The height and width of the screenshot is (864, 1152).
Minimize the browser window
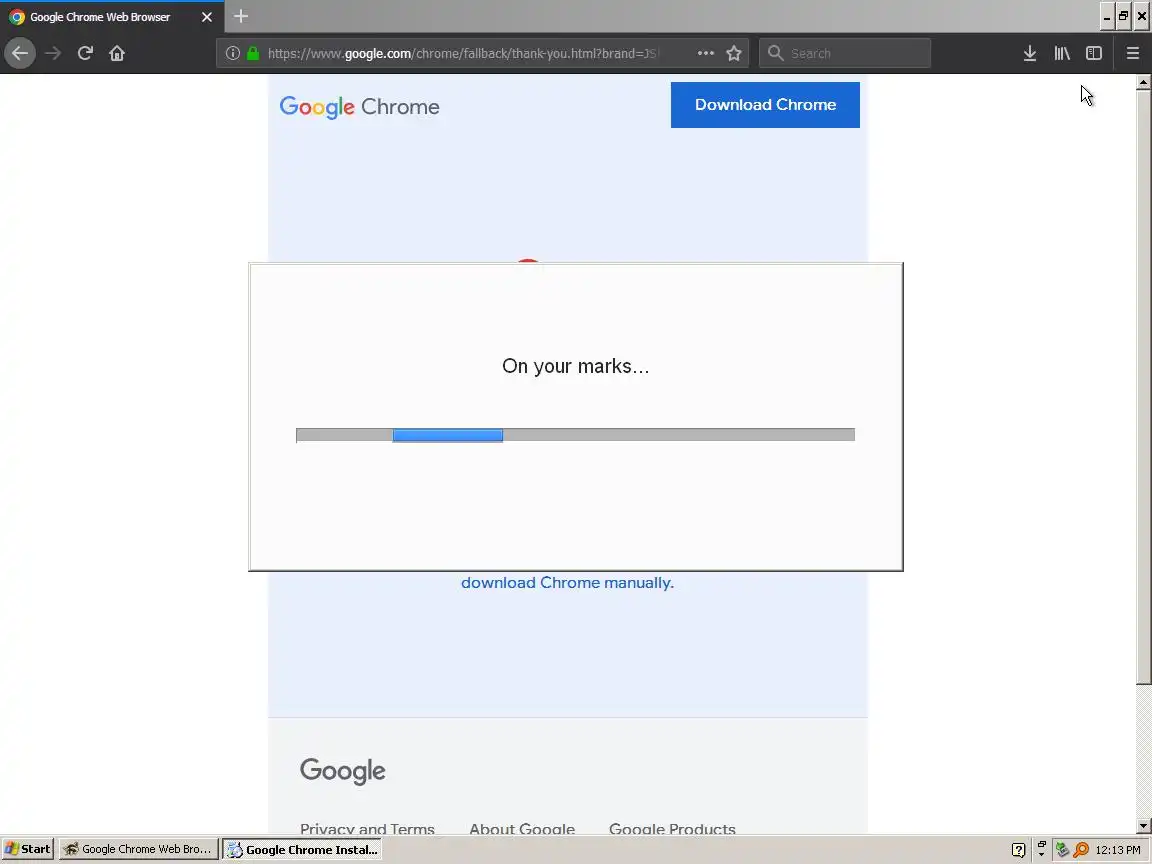(1107, 17)
